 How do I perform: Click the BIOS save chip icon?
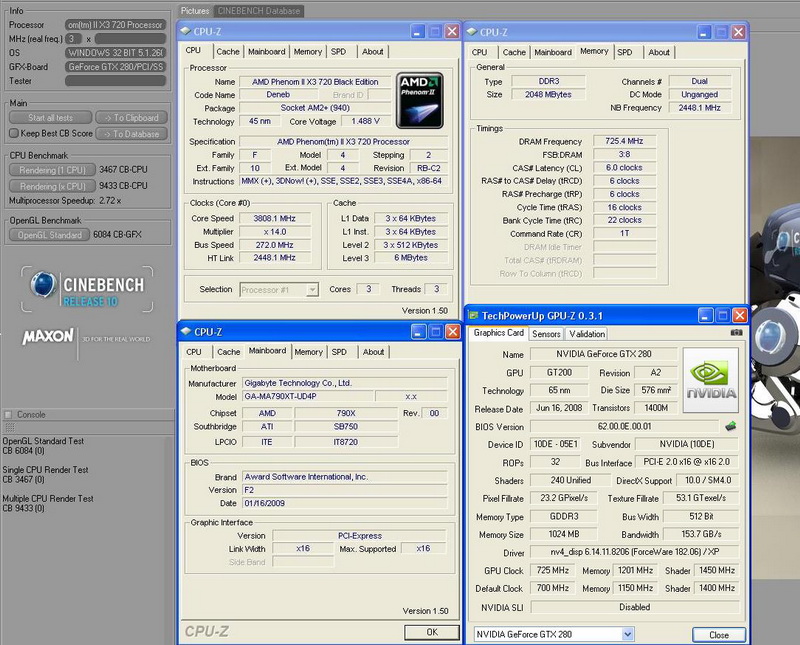click(x=731, y=427)
